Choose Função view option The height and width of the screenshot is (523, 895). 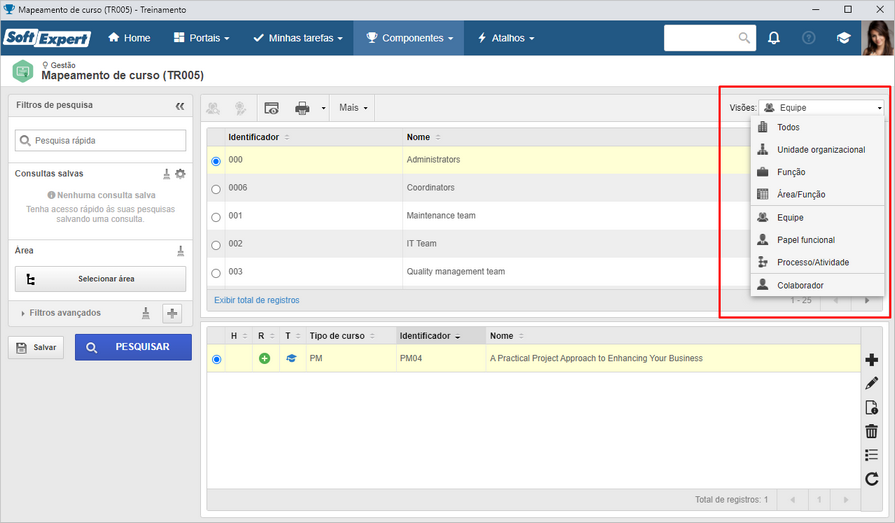817,172
